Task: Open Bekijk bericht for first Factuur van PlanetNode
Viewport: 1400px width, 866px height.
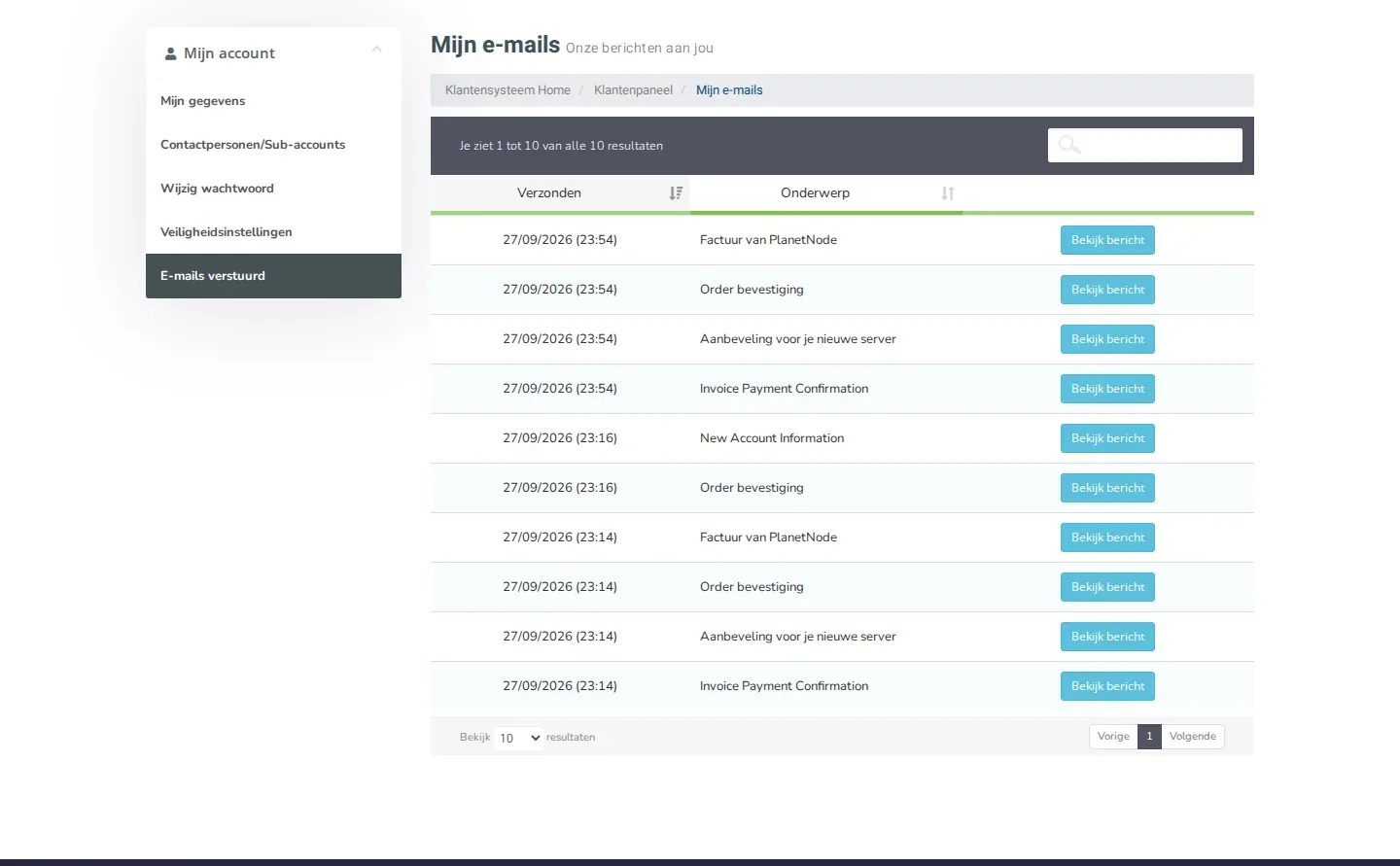Action: [1107, 240]
